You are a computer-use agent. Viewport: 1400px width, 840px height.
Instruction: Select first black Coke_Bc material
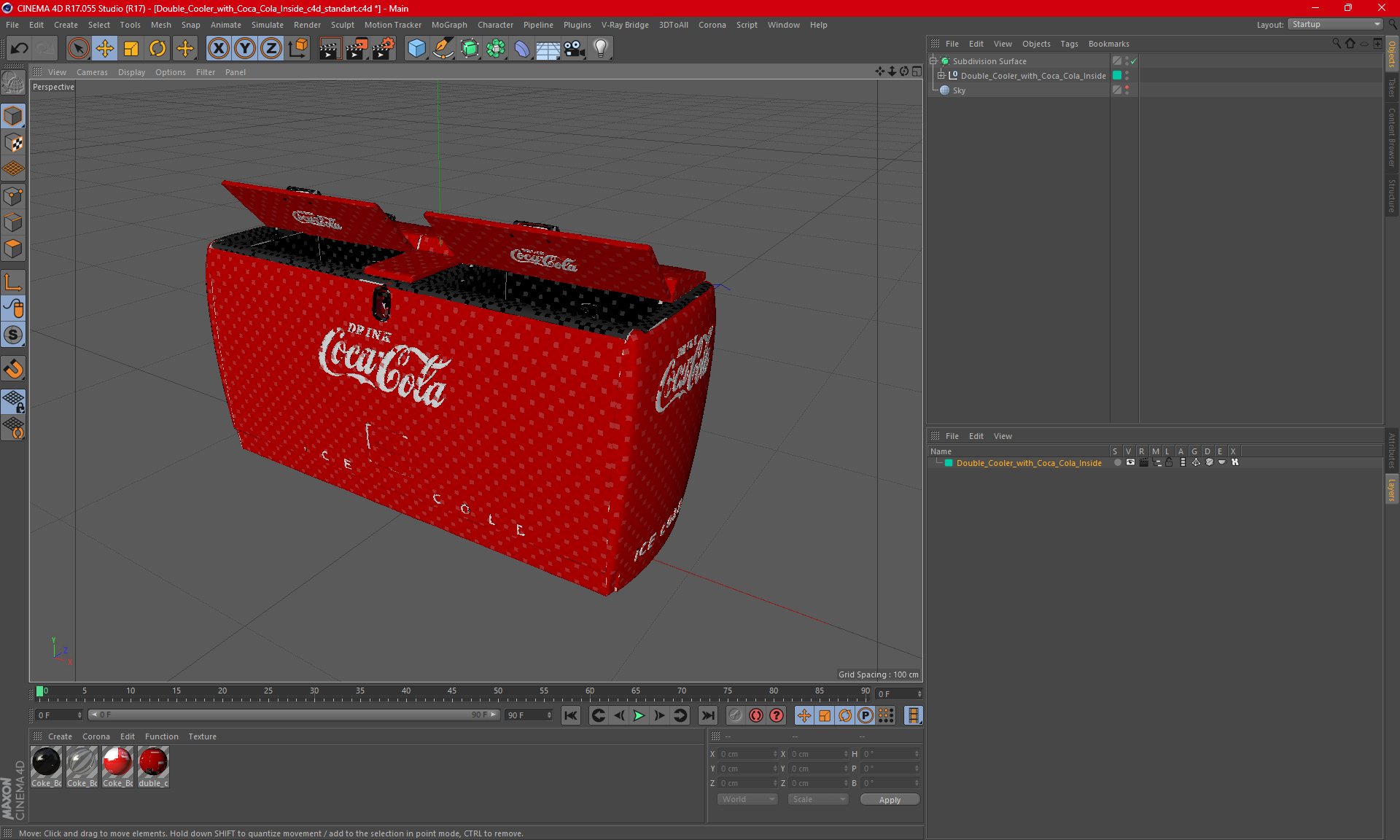click(x=46, y=767)
